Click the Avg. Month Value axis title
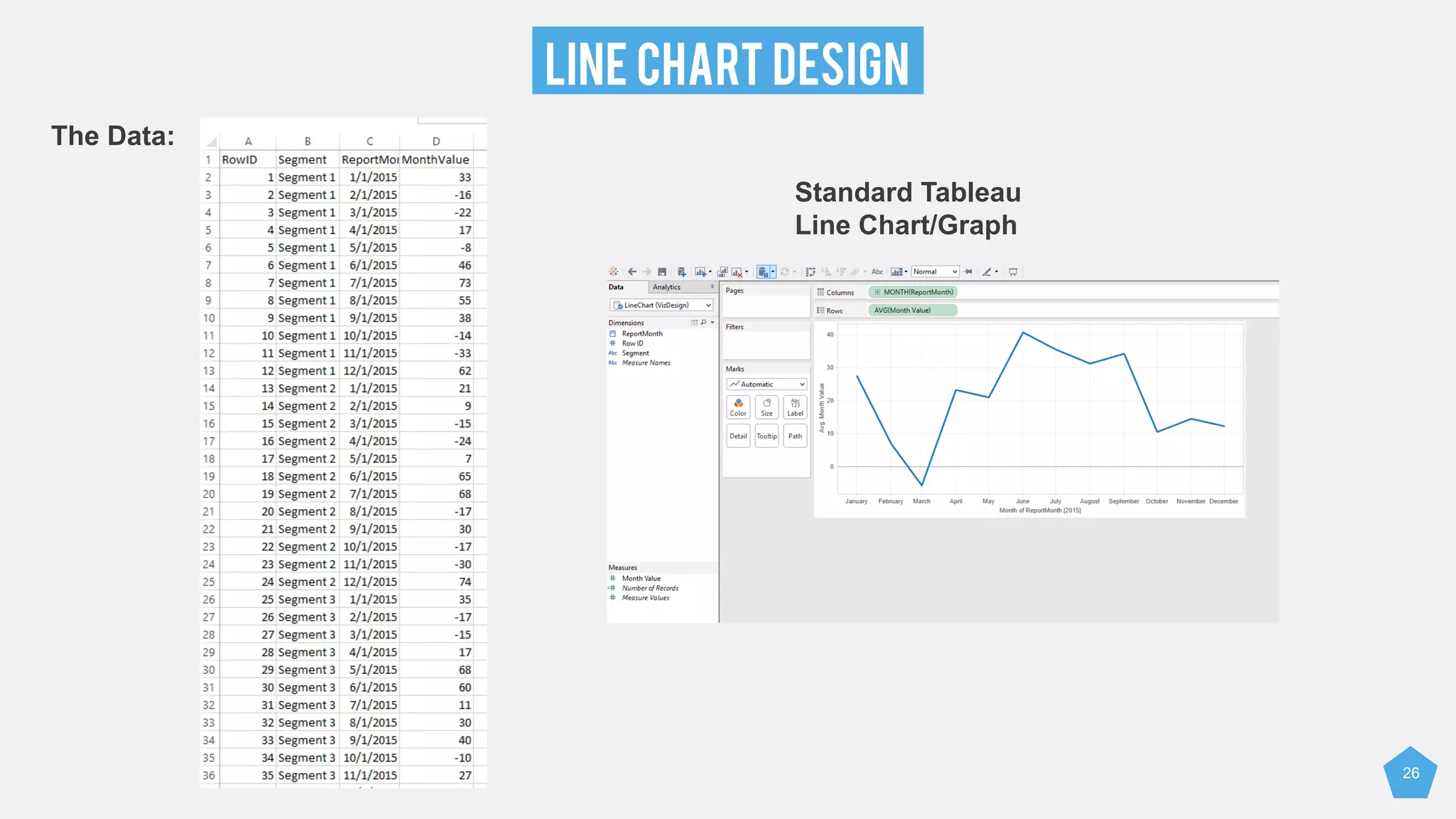 822,409
